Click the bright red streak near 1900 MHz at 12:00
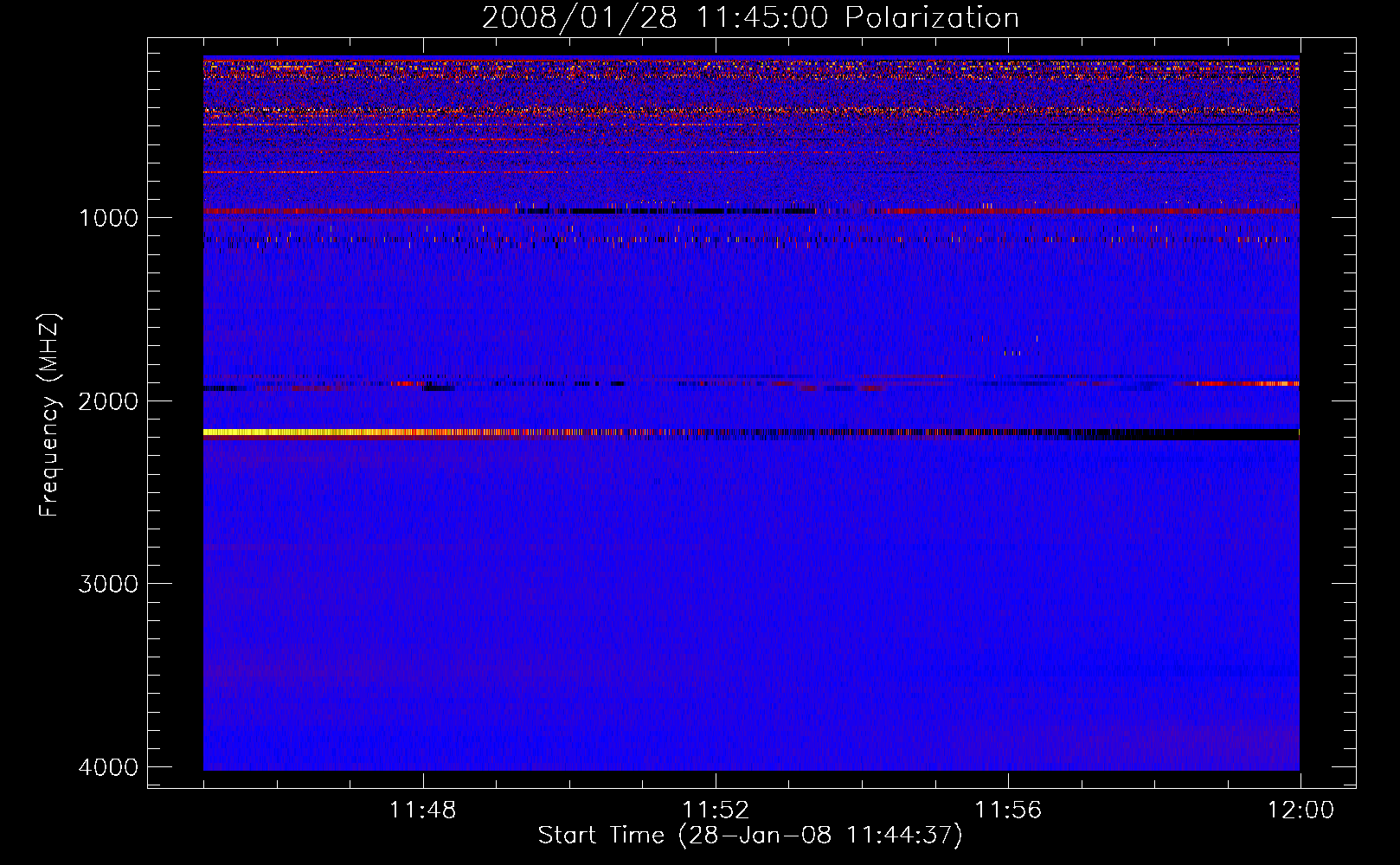This screenshot has height=865, width=1400. (1246, 383)
